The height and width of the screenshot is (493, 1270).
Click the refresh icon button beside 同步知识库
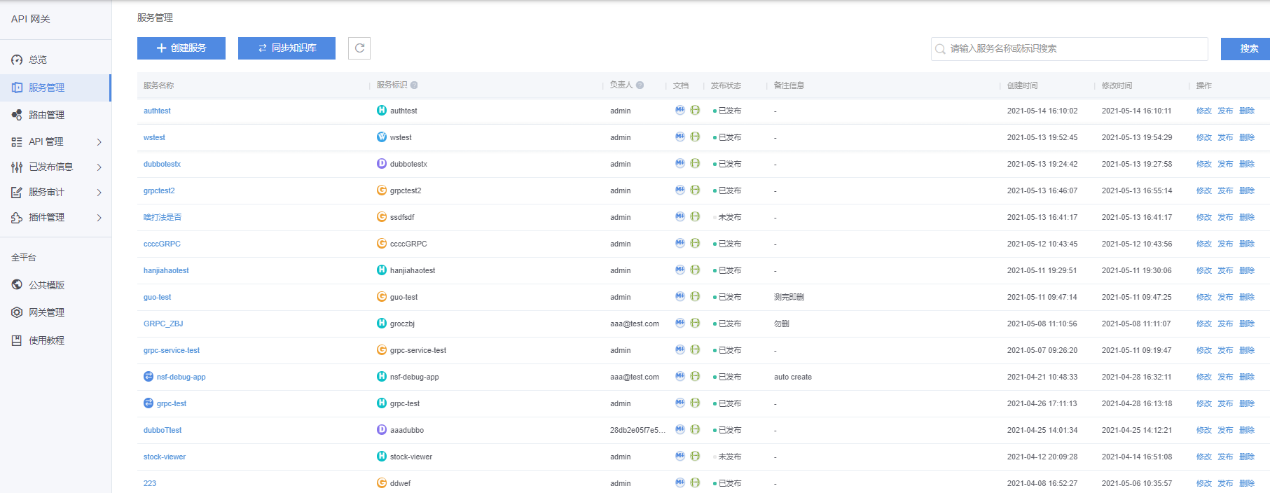tap(360, 48)
